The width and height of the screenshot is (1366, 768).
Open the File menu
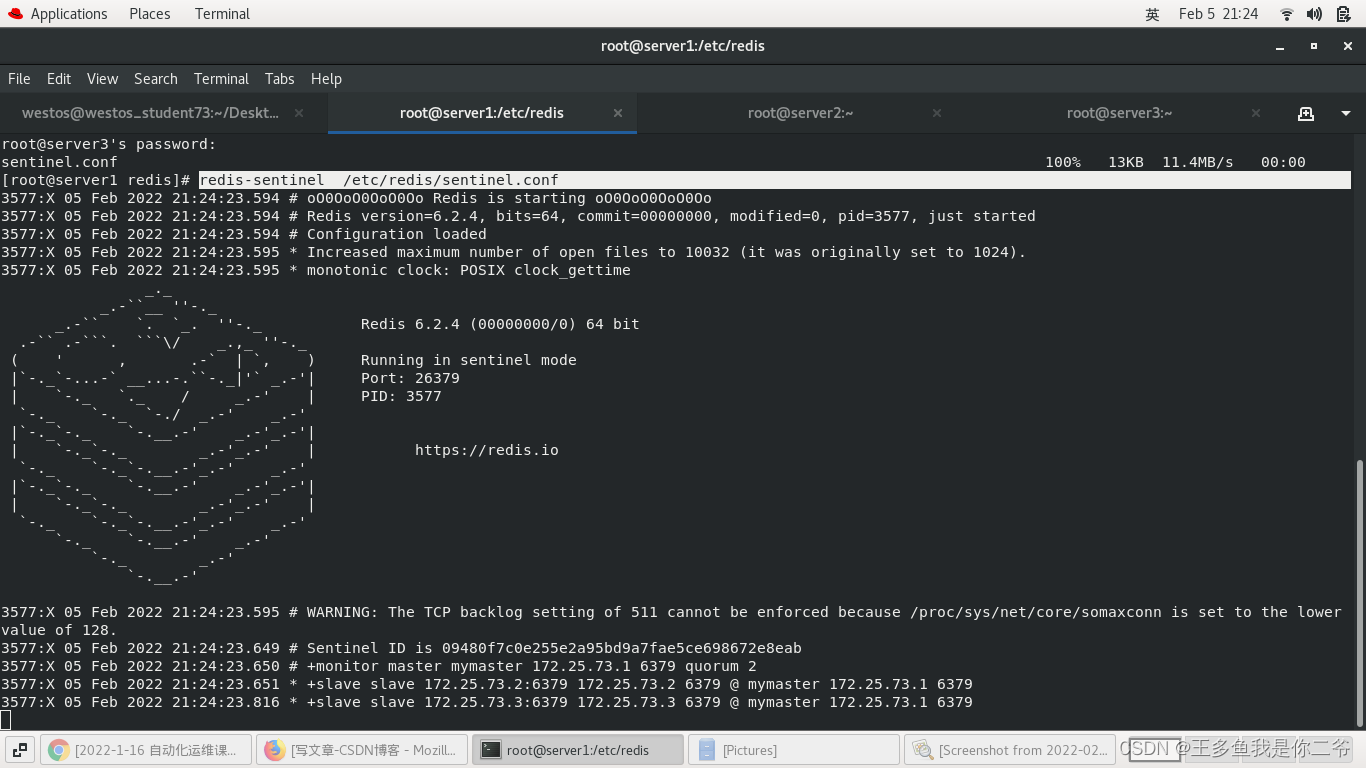pyautogui.click(x=19, y=79)
